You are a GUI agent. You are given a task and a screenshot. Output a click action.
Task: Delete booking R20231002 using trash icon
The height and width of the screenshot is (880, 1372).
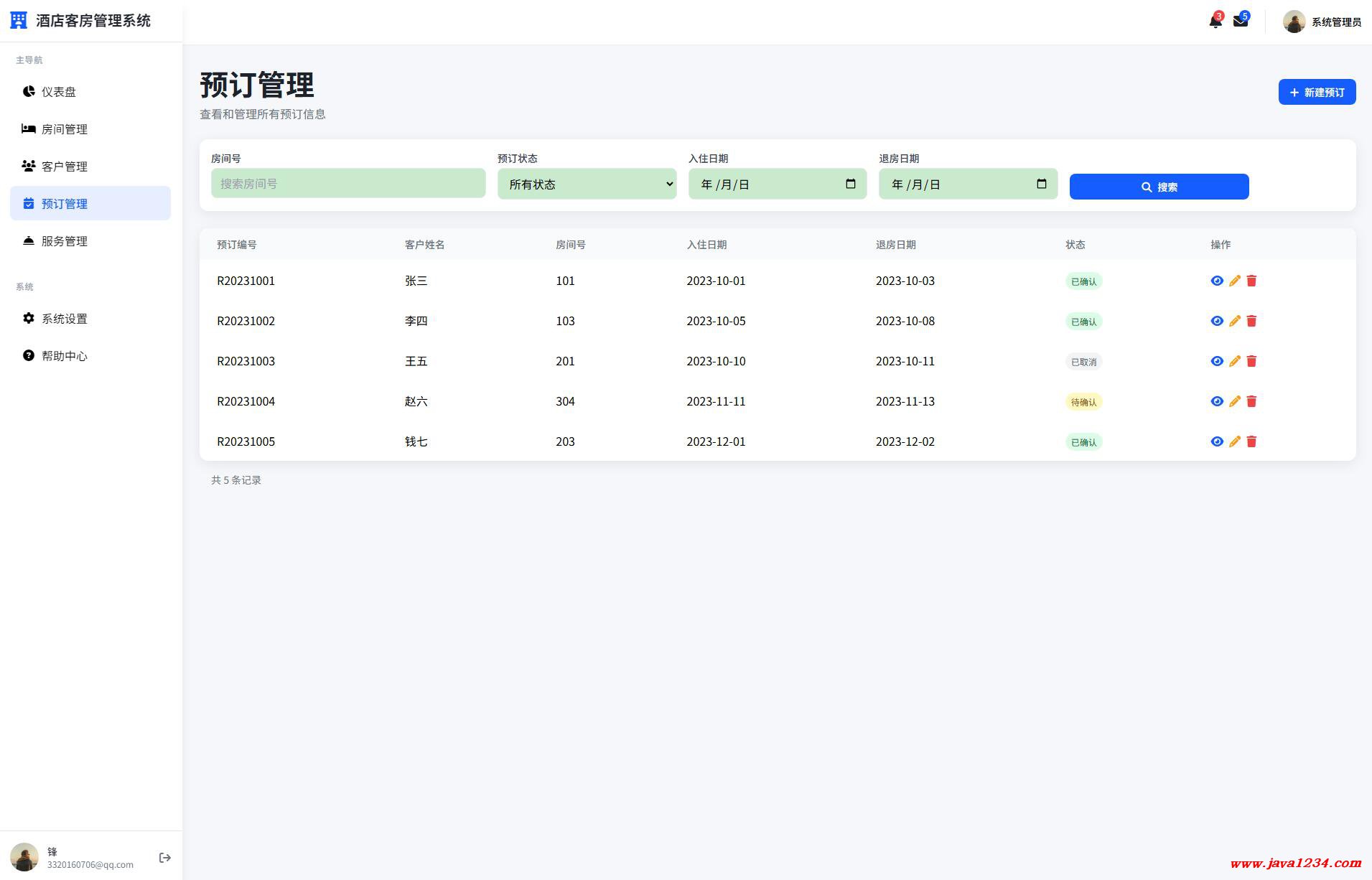pos(1251,321)
